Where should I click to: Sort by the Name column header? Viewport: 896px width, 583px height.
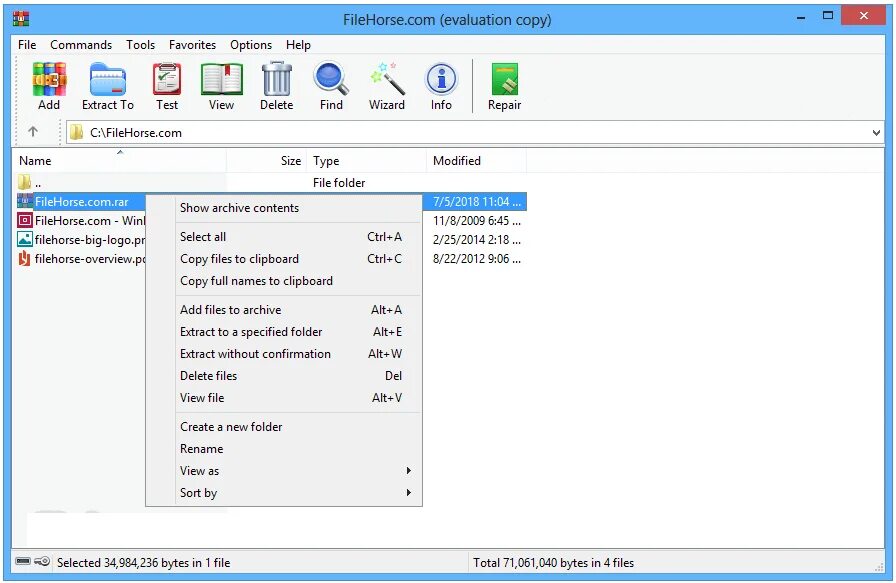pos(119,161)
